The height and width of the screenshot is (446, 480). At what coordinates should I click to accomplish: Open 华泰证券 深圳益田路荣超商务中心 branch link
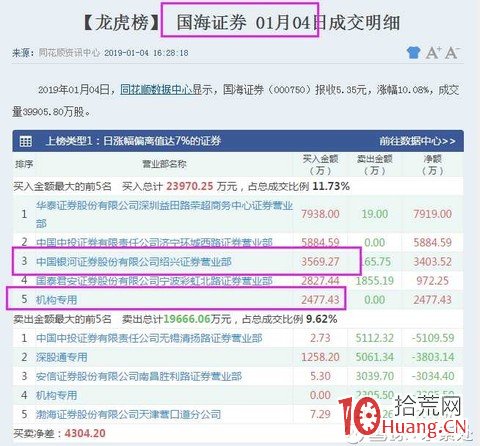pyautogui.click(x=164, y=214)
